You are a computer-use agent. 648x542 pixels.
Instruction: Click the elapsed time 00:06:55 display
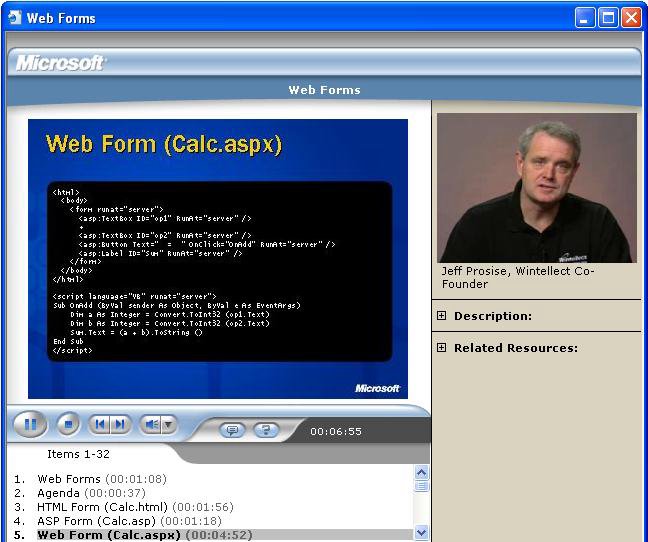click(336, 431)
